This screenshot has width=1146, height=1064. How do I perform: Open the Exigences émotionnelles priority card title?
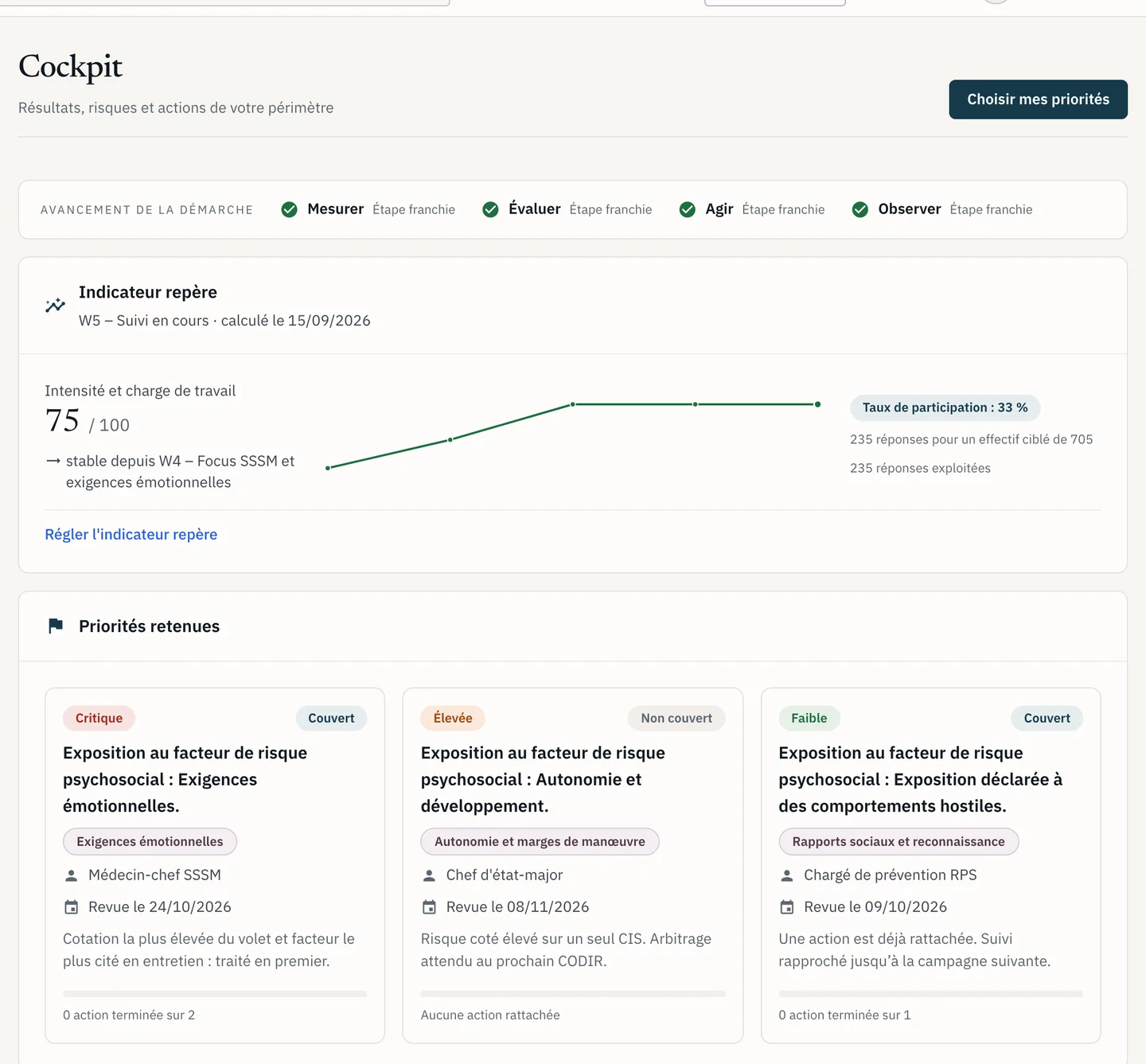tap(185, 779)
